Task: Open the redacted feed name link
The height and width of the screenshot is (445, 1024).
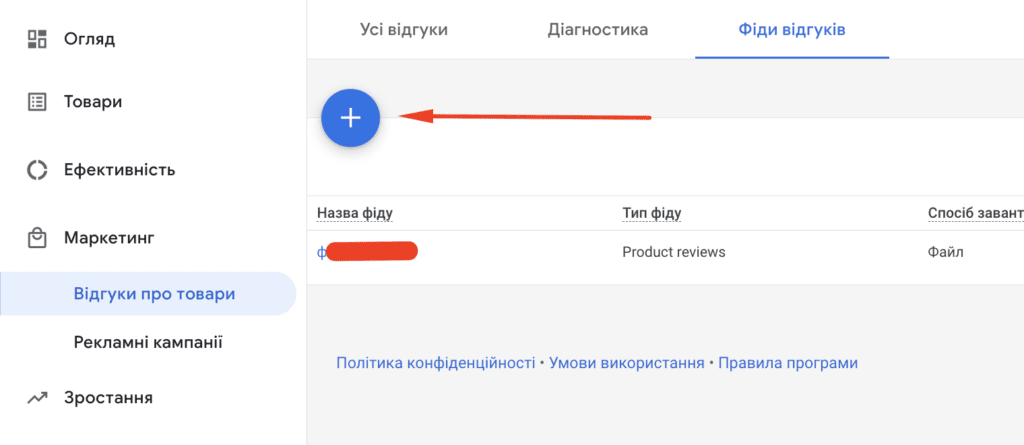Action: click(367, 252)
